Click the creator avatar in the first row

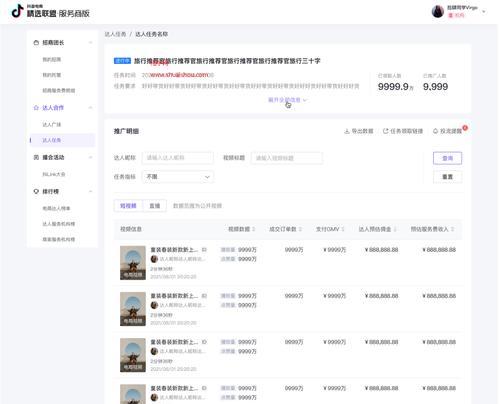coord(154,259)
